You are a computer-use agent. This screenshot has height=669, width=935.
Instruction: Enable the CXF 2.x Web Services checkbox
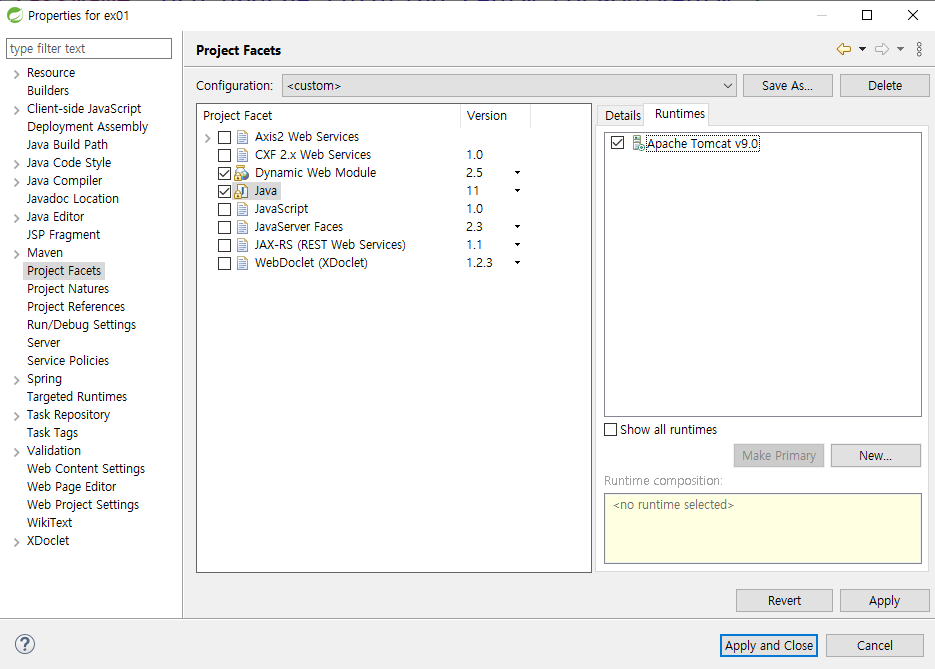pos(224,156)
